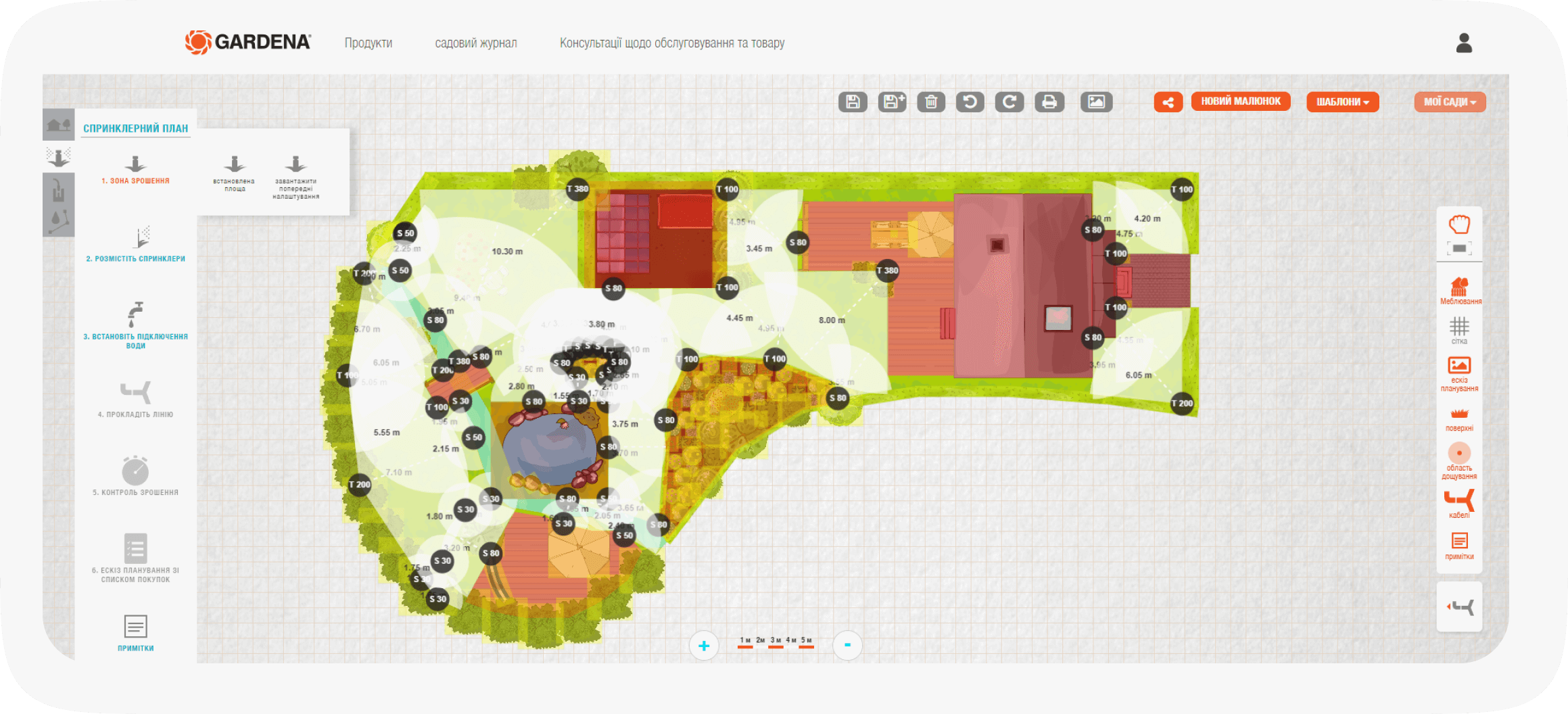Print the garden plan
The width and height of the screenshot is (1568, 714).
1049,102
